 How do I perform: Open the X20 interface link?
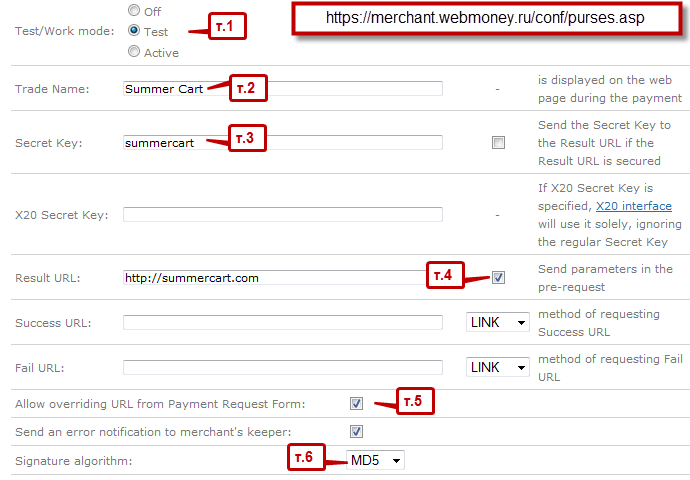(x=633, y=206)
